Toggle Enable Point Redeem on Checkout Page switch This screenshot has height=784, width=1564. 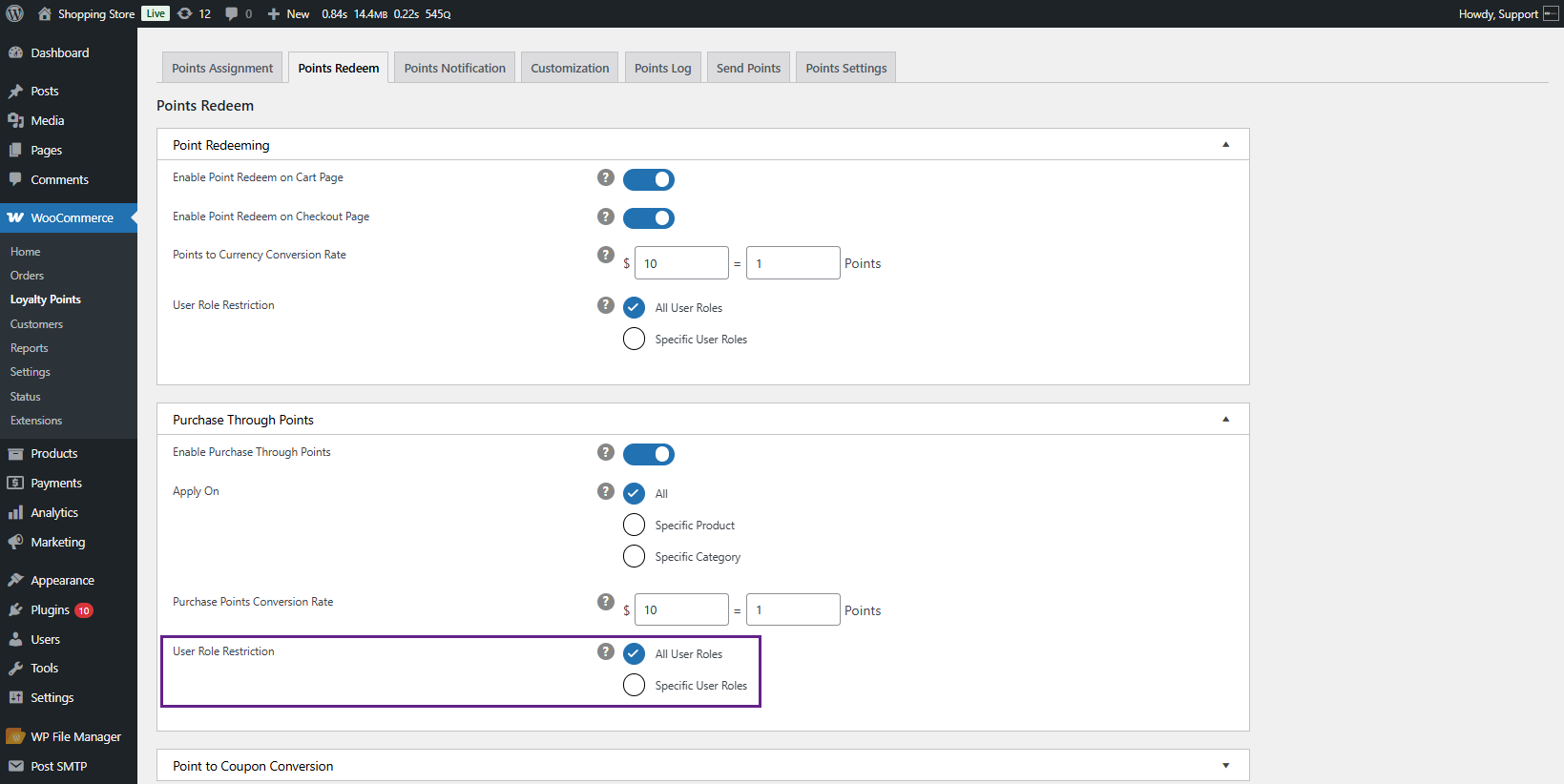tap(649, 218)
